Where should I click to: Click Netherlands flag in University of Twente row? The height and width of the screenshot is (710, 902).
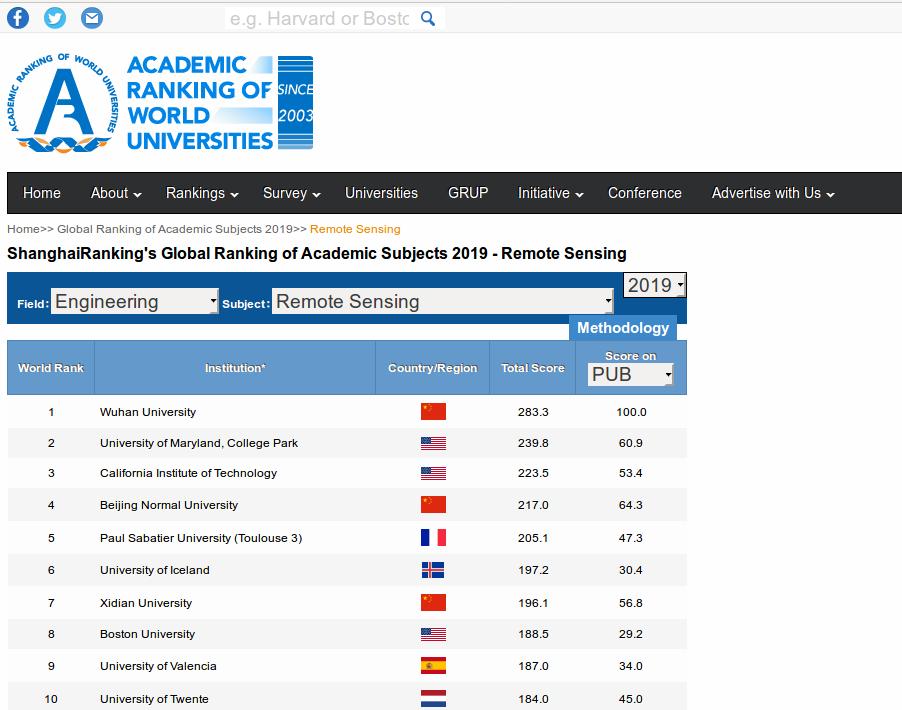tap(433, 698)
